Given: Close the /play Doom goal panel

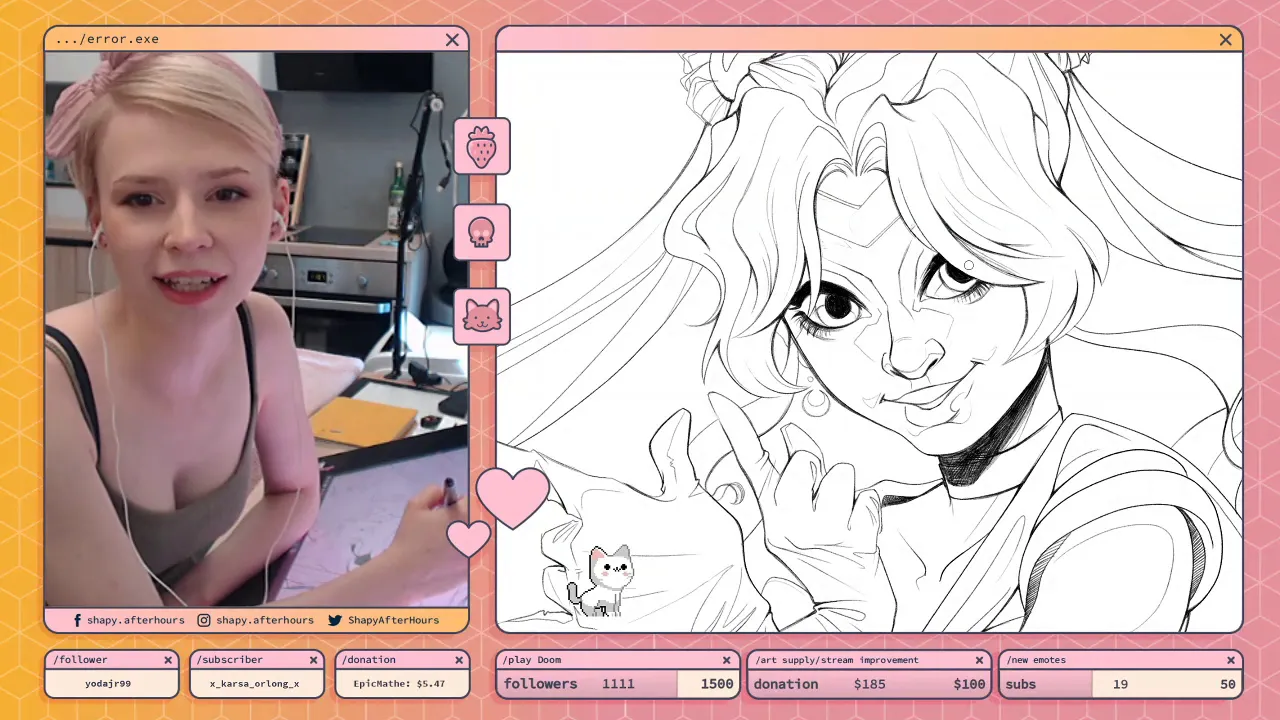Looking at the screenshot, I should (x=727, y=660).
